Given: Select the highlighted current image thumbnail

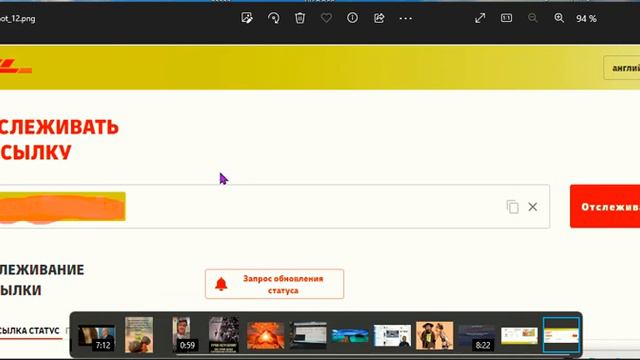Looking at the screenshot, I should coord(561,335).
